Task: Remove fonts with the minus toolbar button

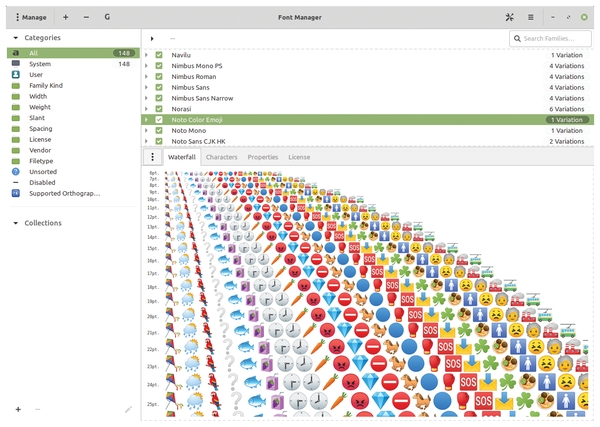Action: 86,17
